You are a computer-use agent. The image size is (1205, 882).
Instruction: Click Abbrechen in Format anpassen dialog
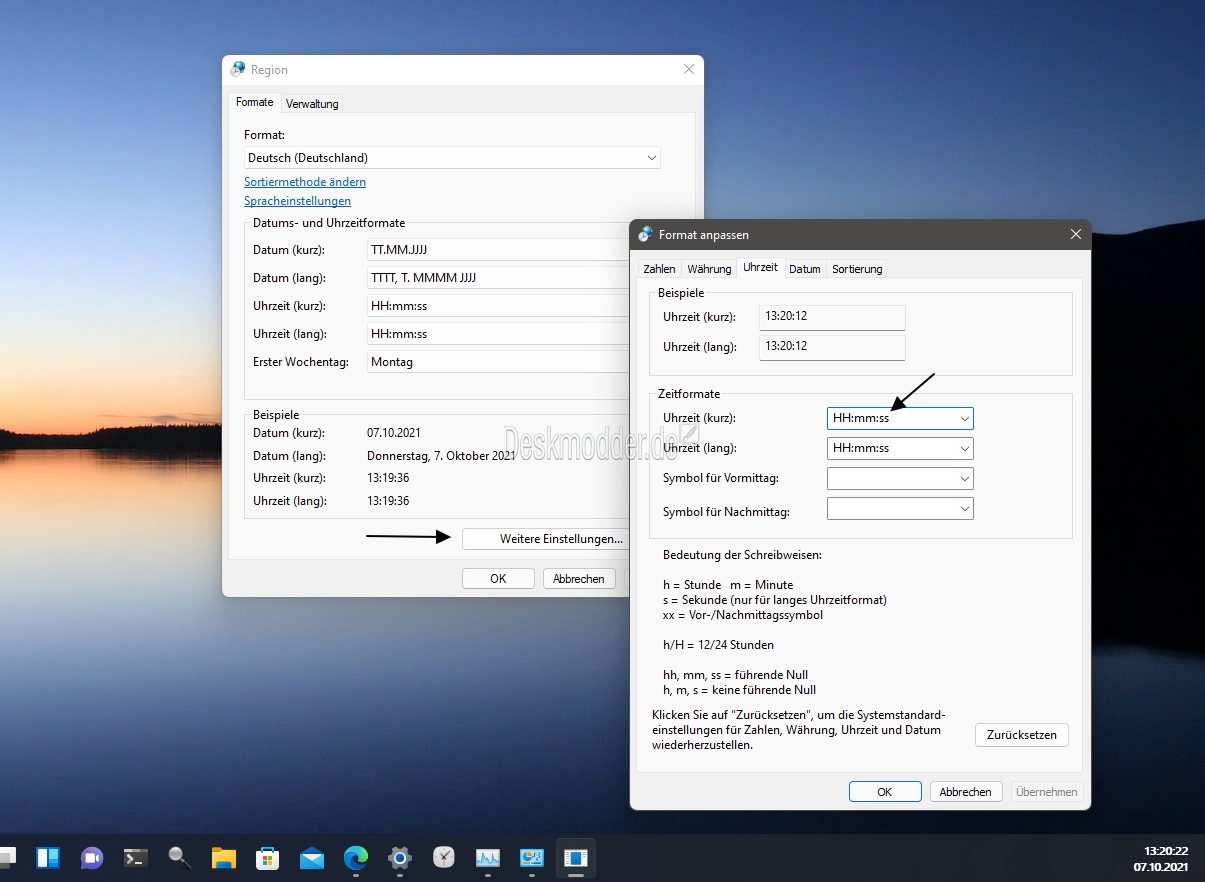(x=966, y=791)
